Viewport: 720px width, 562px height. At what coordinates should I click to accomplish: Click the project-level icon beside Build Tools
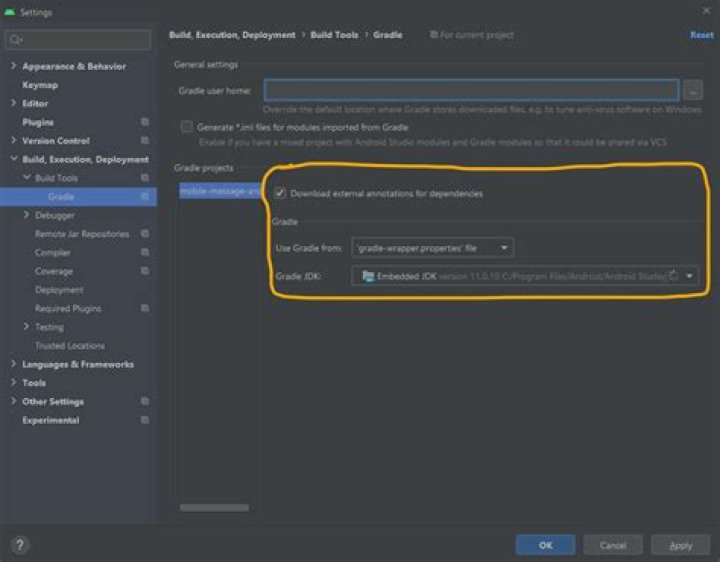pyautogui.click(x=145, y=178)
